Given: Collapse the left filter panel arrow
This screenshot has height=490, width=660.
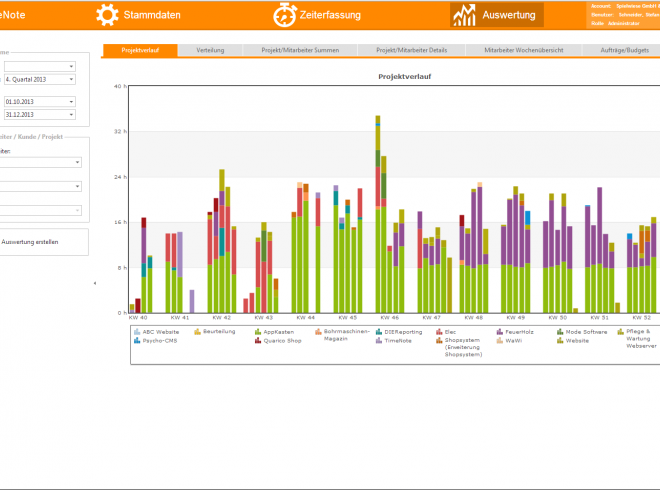Looking at the screenshot, I should (x=95, y=283).
